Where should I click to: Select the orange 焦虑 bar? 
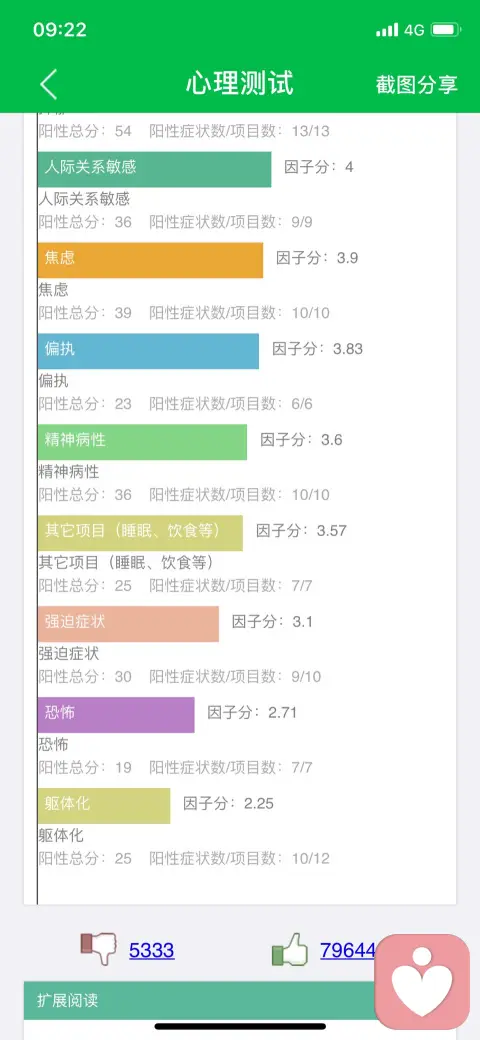[x=150, y=260]
